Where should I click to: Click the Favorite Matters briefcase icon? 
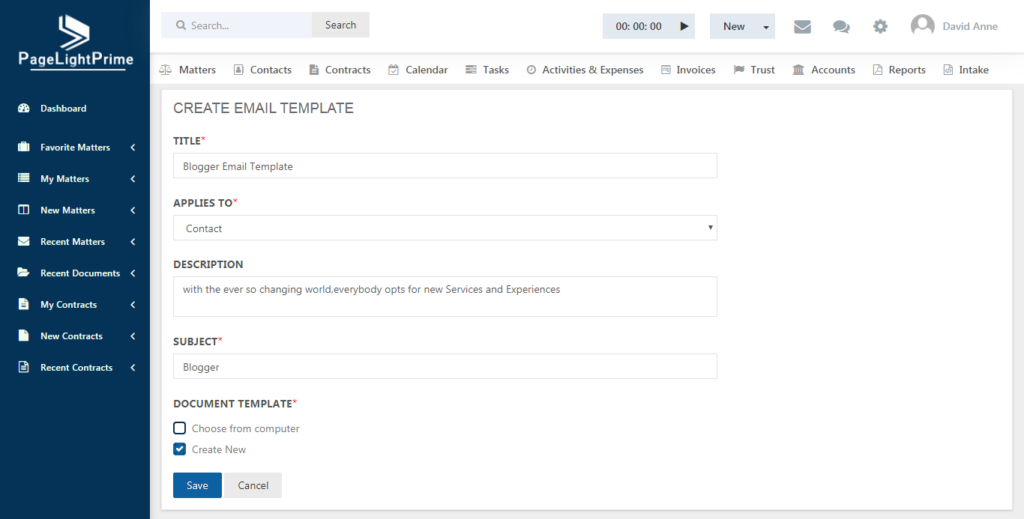(x=24, y=147)
